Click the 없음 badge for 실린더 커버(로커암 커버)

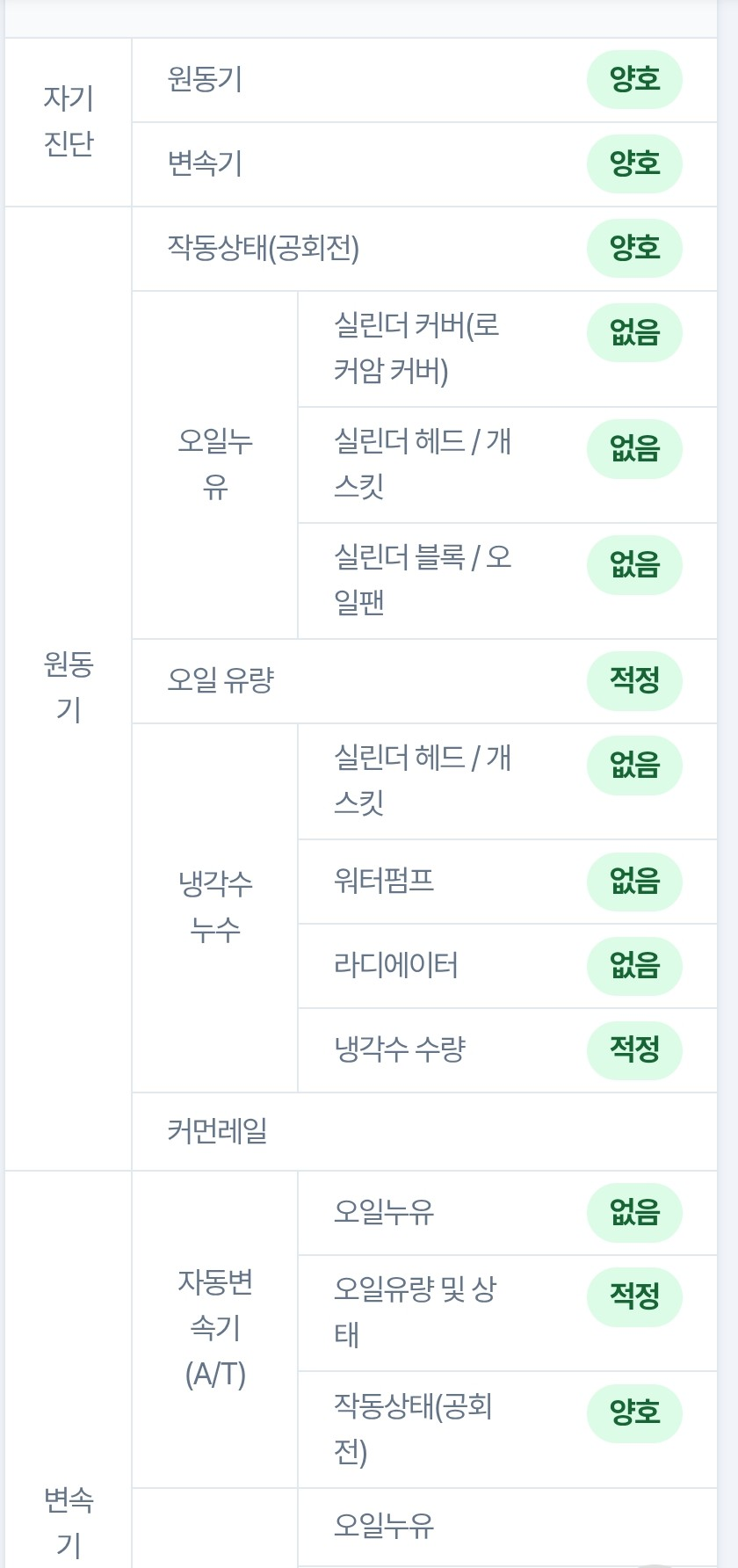pos(634,332)
